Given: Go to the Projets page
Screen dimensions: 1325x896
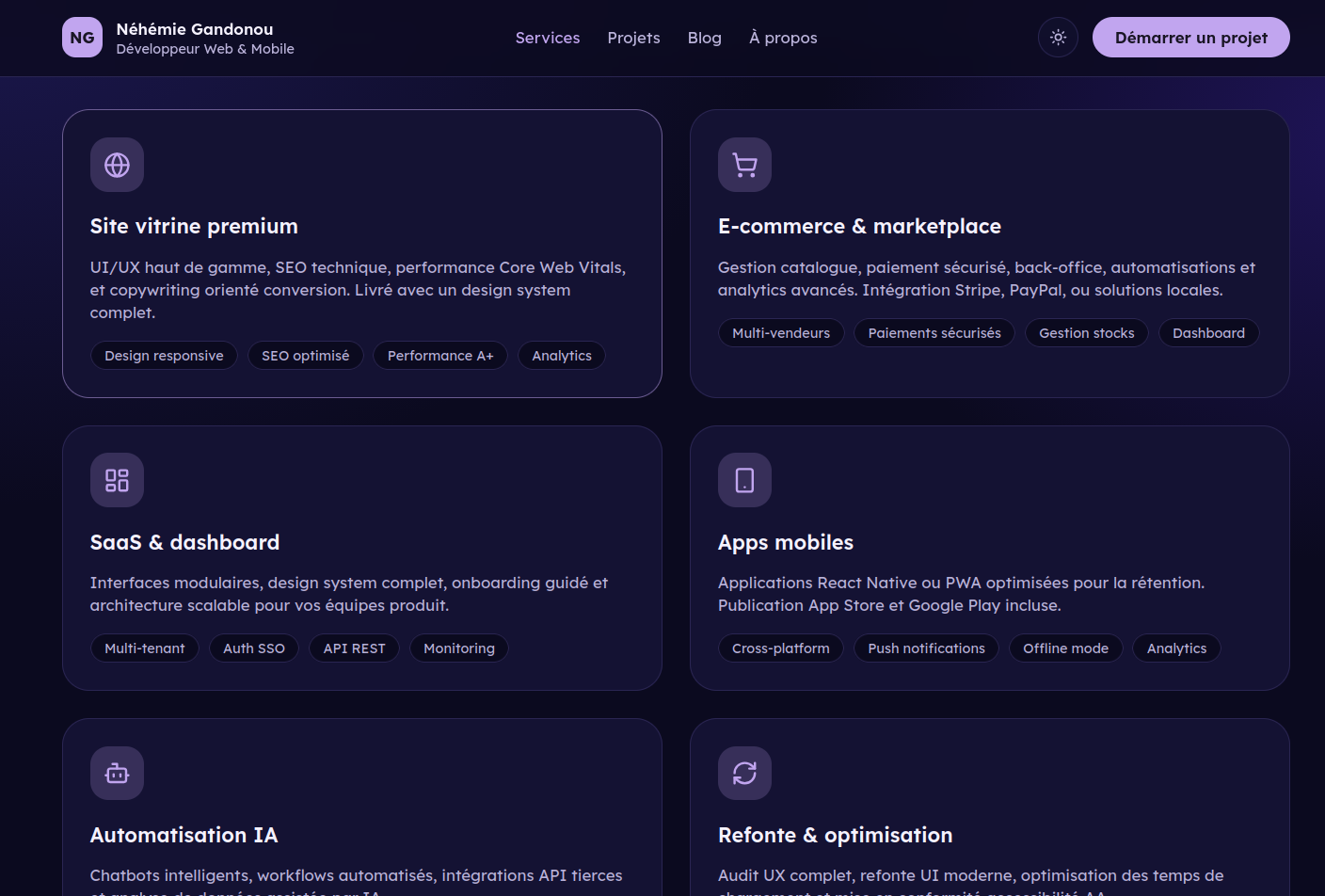Looking at the screenshot, I should (633, 38).
